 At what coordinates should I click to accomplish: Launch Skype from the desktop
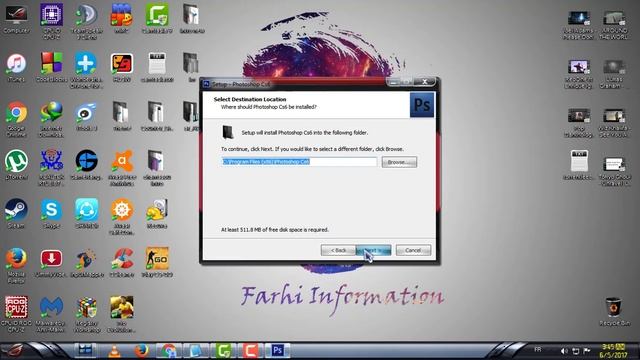[51, 213]
